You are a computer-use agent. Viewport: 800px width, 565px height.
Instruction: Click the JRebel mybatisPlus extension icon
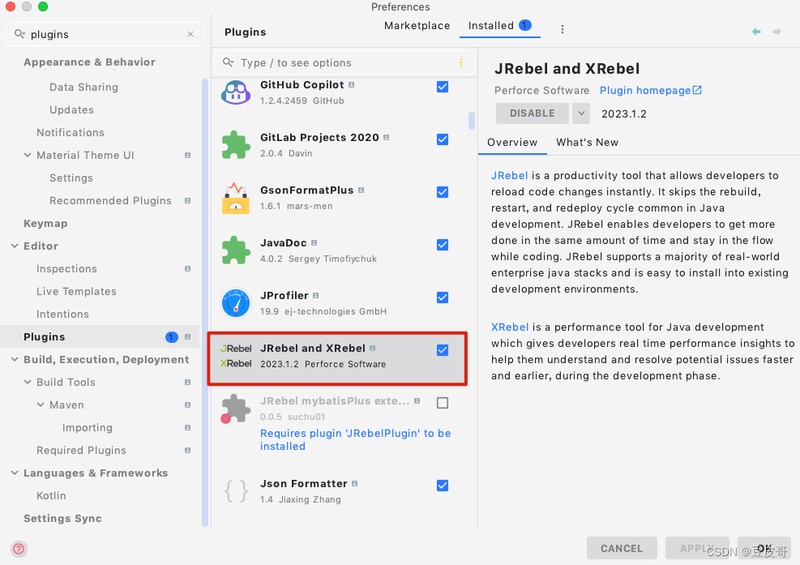click(235, 408)
